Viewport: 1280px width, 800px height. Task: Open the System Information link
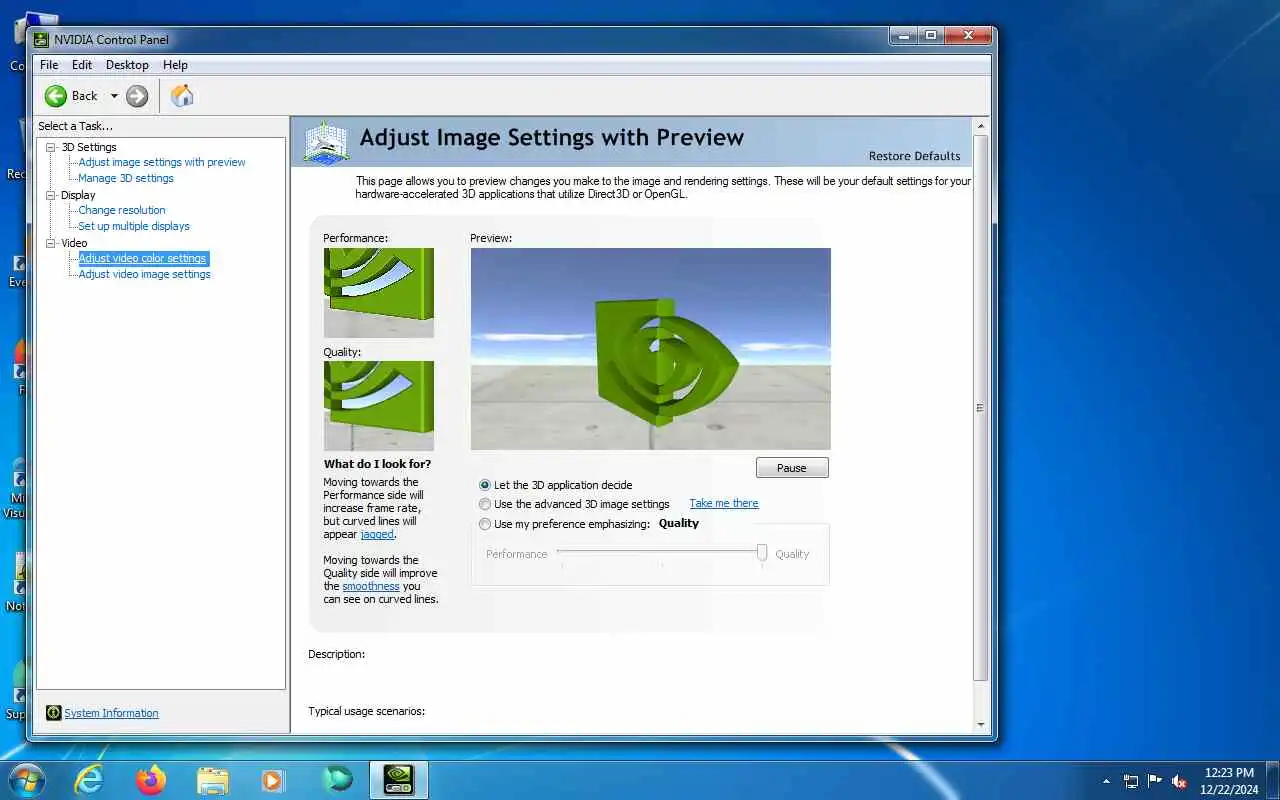[111, 713]
